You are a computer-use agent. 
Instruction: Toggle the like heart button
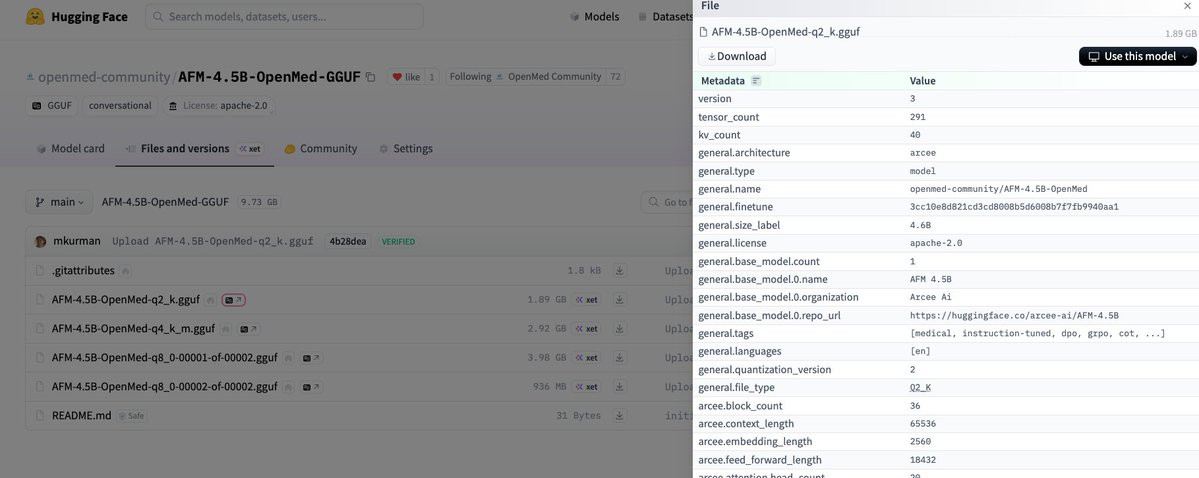405,77
